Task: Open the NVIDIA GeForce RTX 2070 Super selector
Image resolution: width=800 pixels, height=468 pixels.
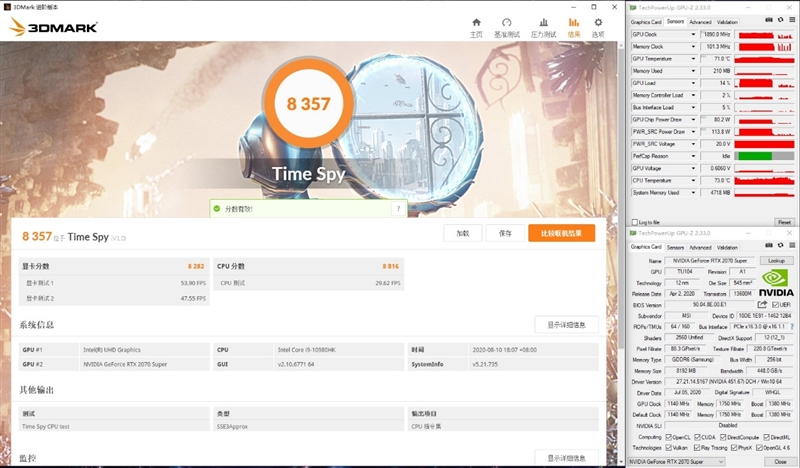Action: [676, 461]
